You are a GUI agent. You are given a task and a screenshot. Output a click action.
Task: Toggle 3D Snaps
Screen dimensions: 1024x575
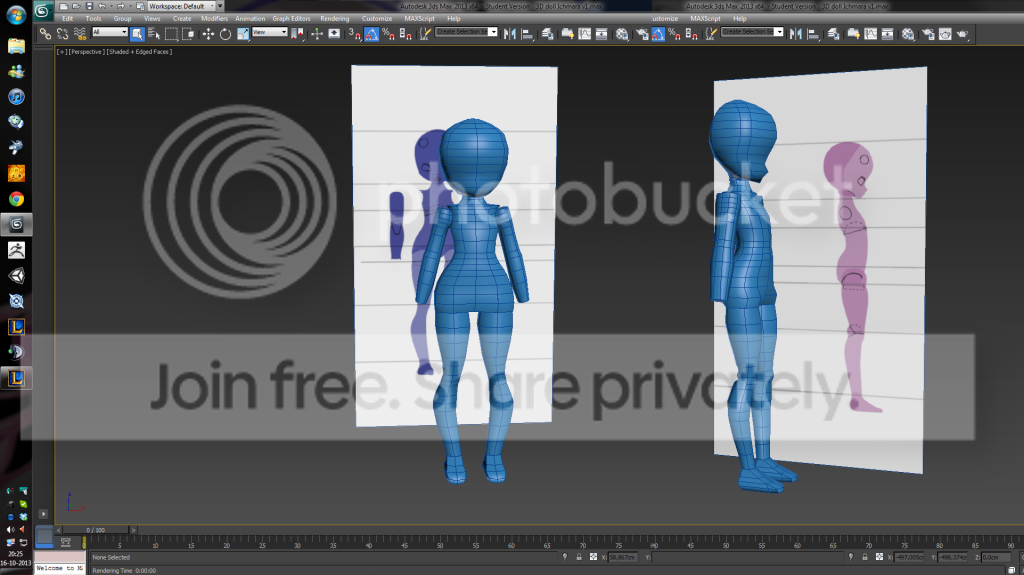(355, 34)
